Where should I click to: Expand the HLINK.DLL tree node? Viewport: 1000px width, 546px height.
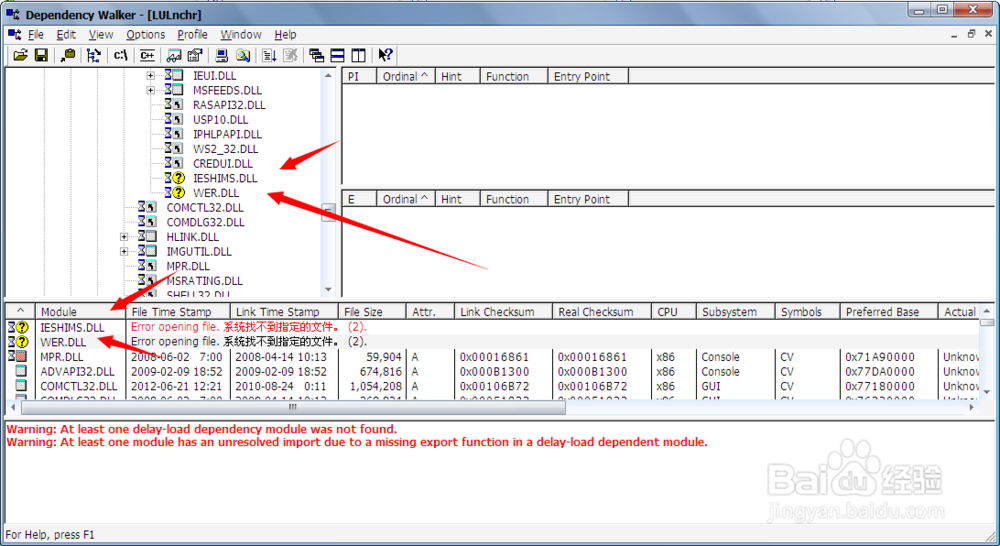click(x=124, y=237)
